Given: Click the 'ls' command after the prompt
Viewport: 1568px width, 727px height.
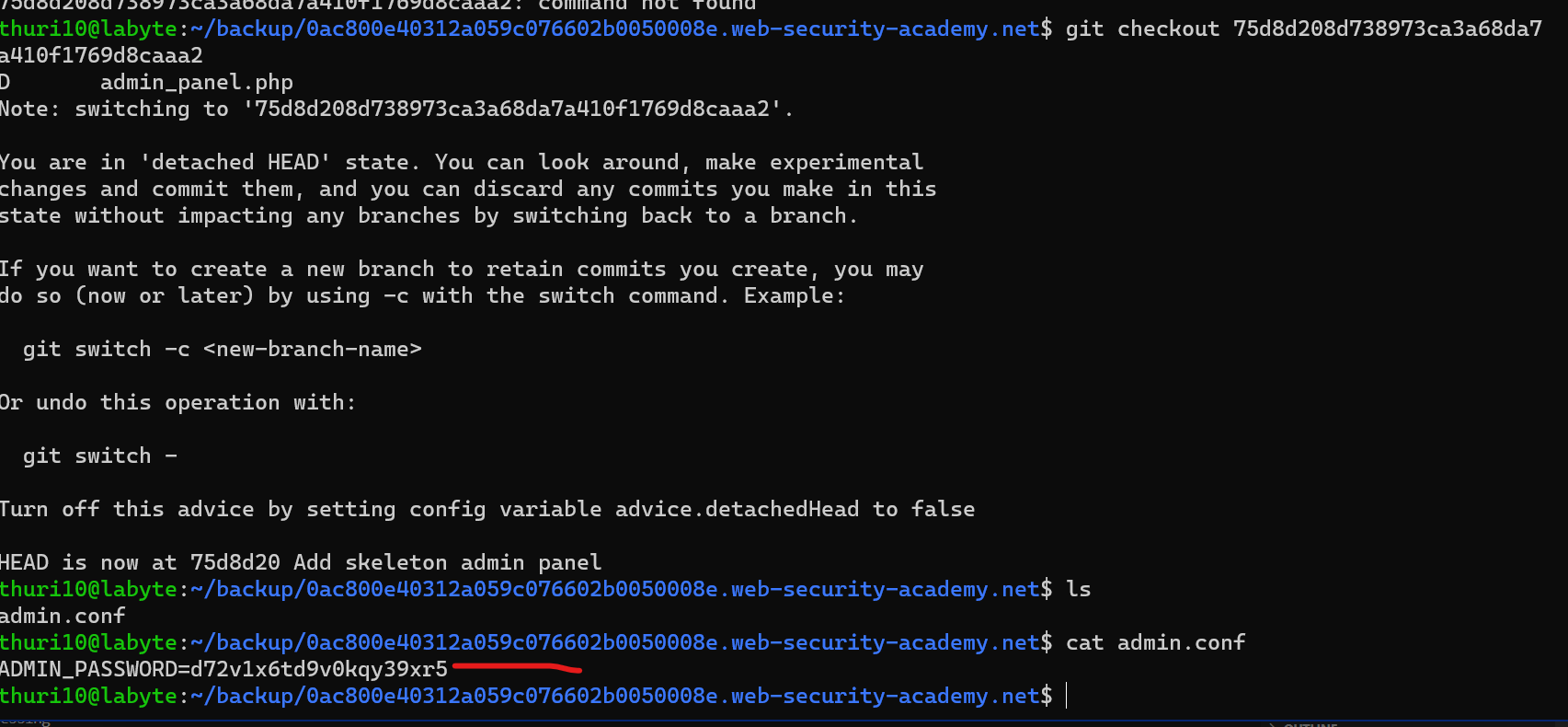Looking at the screenshot, I should [x=1078, y=589].
